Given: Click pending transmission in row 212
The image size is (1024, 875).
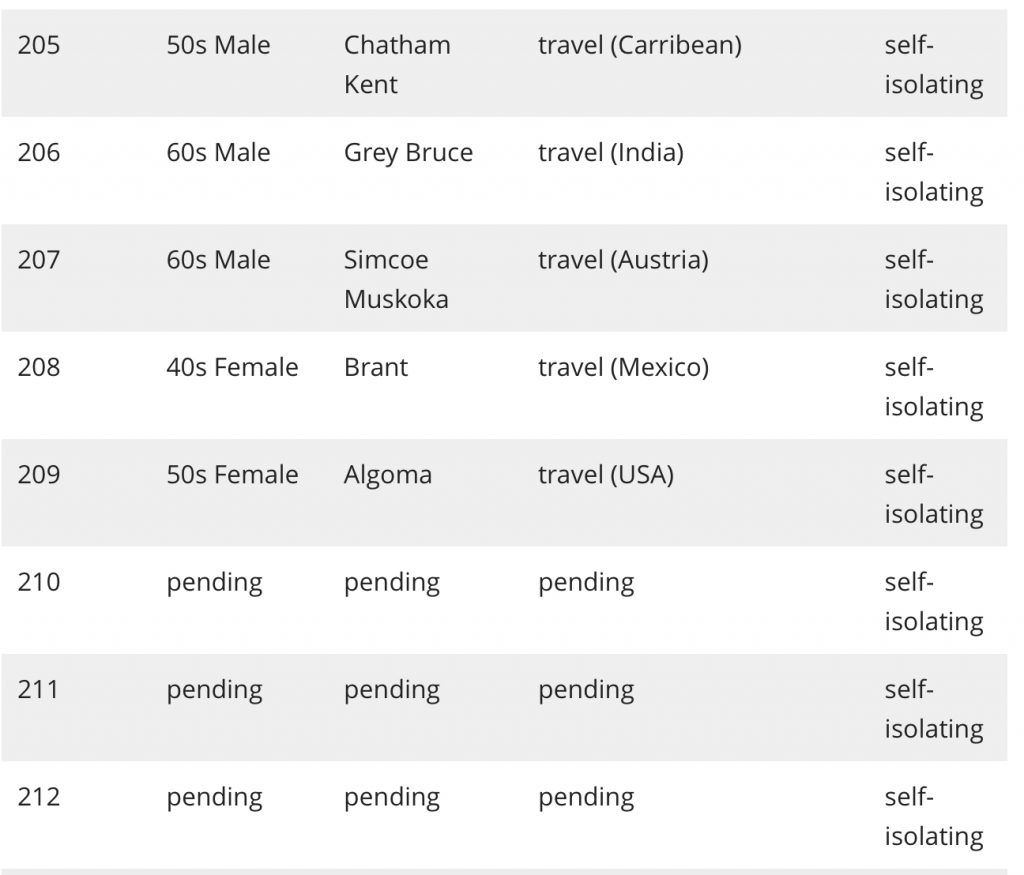Looking at the screenshot, I should [x=586, y=798].
